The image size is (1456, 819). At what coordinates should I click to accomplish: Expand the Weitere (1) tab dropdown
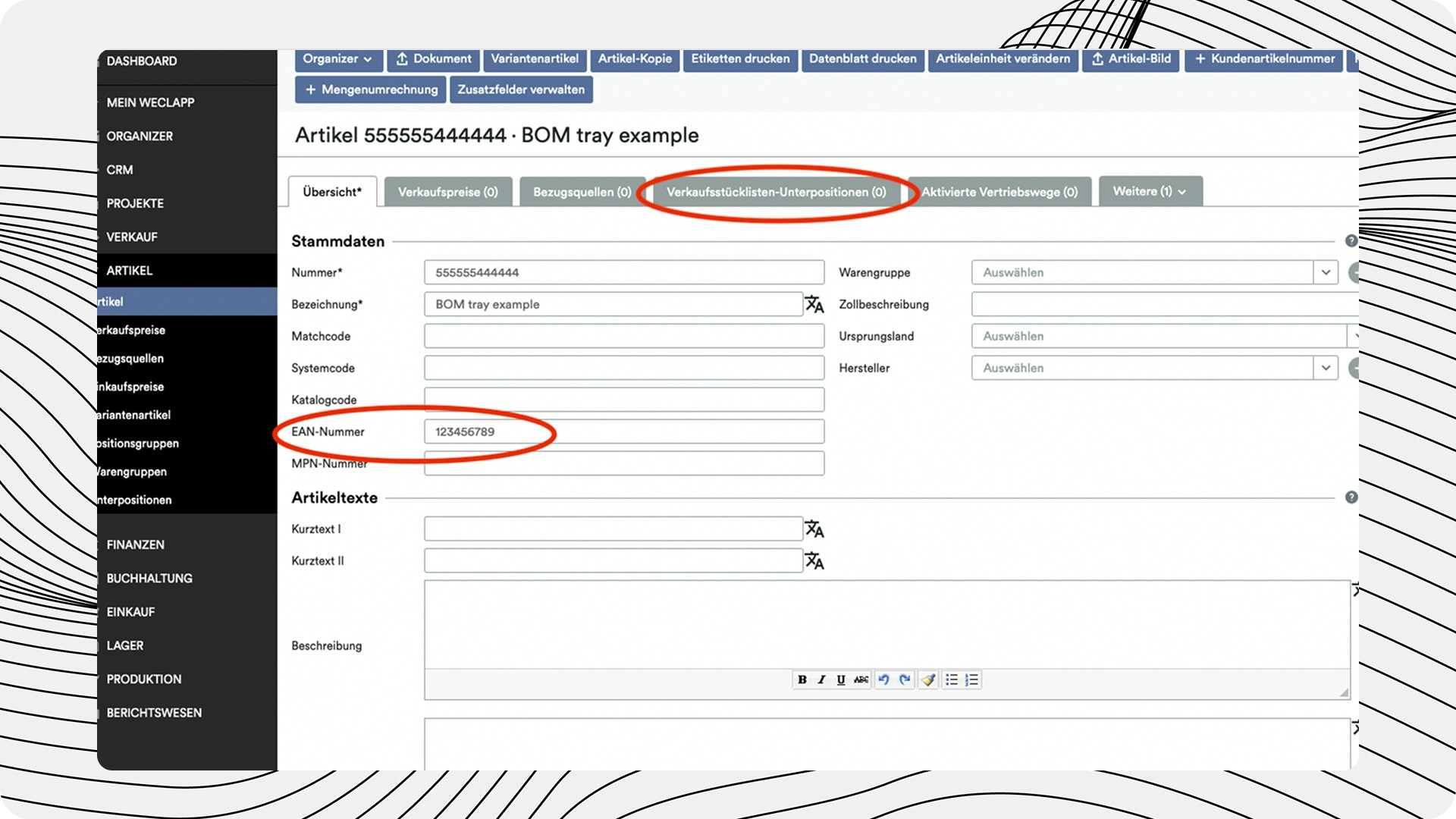tap(1150, 191)
